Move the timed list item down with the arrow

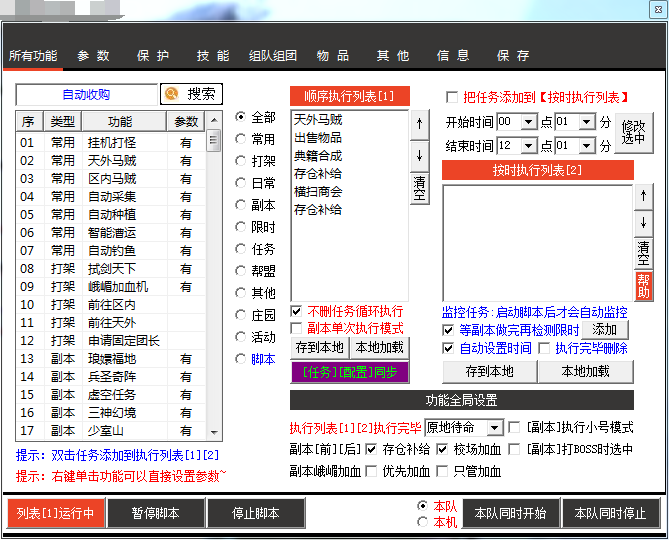643,223
